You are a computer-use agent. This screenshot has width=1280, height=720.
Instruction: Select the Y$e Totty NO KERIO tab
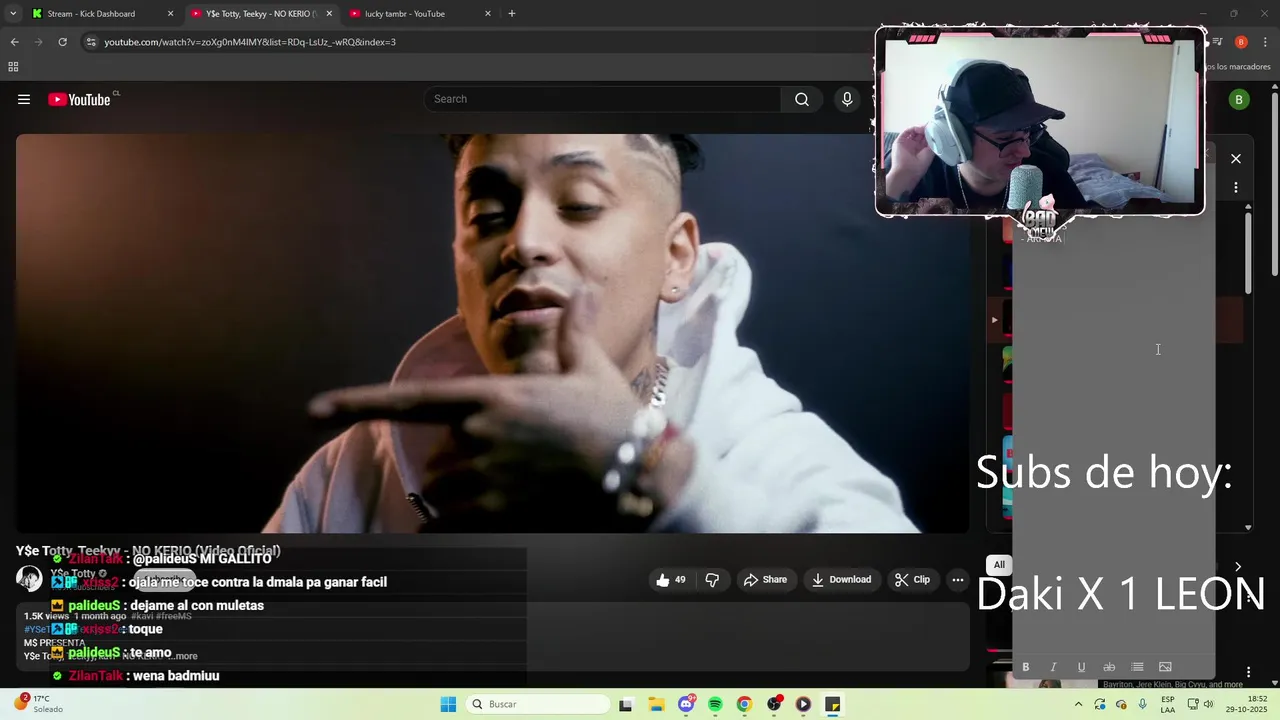point(261,14)
